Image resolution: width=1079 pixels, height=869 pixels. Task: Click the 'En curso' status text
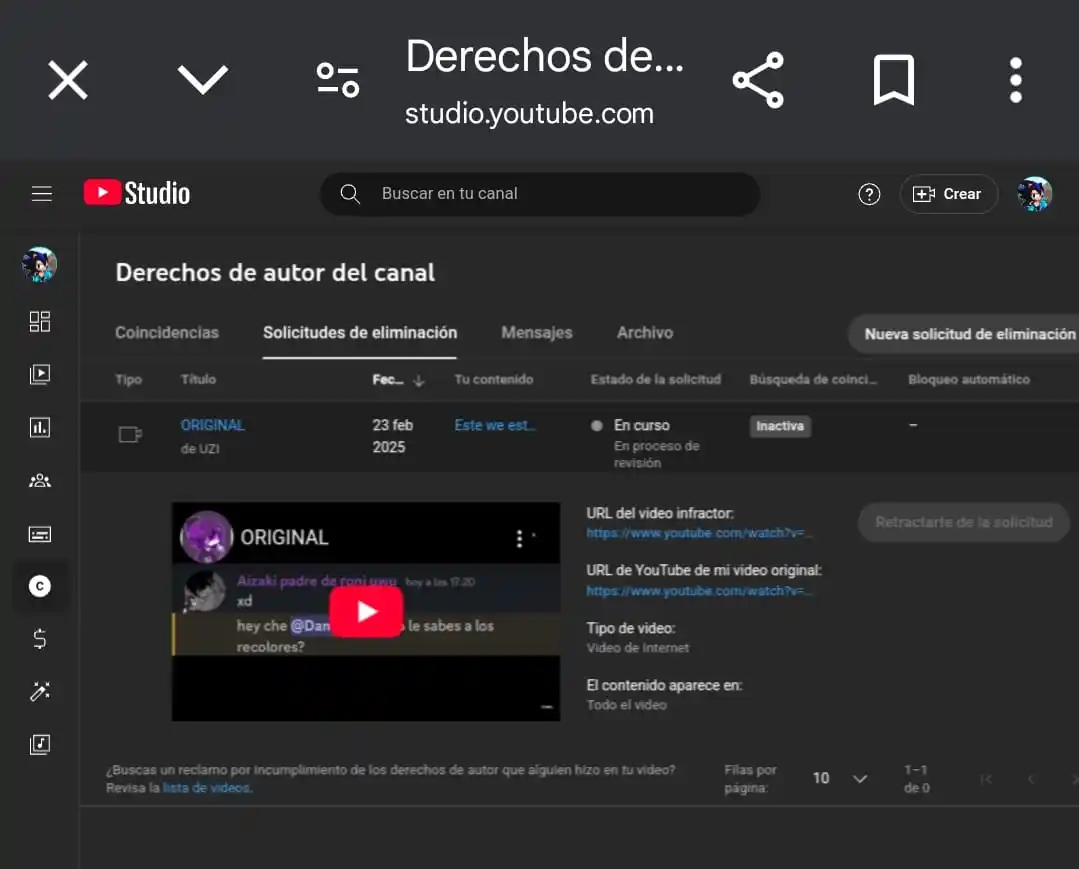[642, 425]
